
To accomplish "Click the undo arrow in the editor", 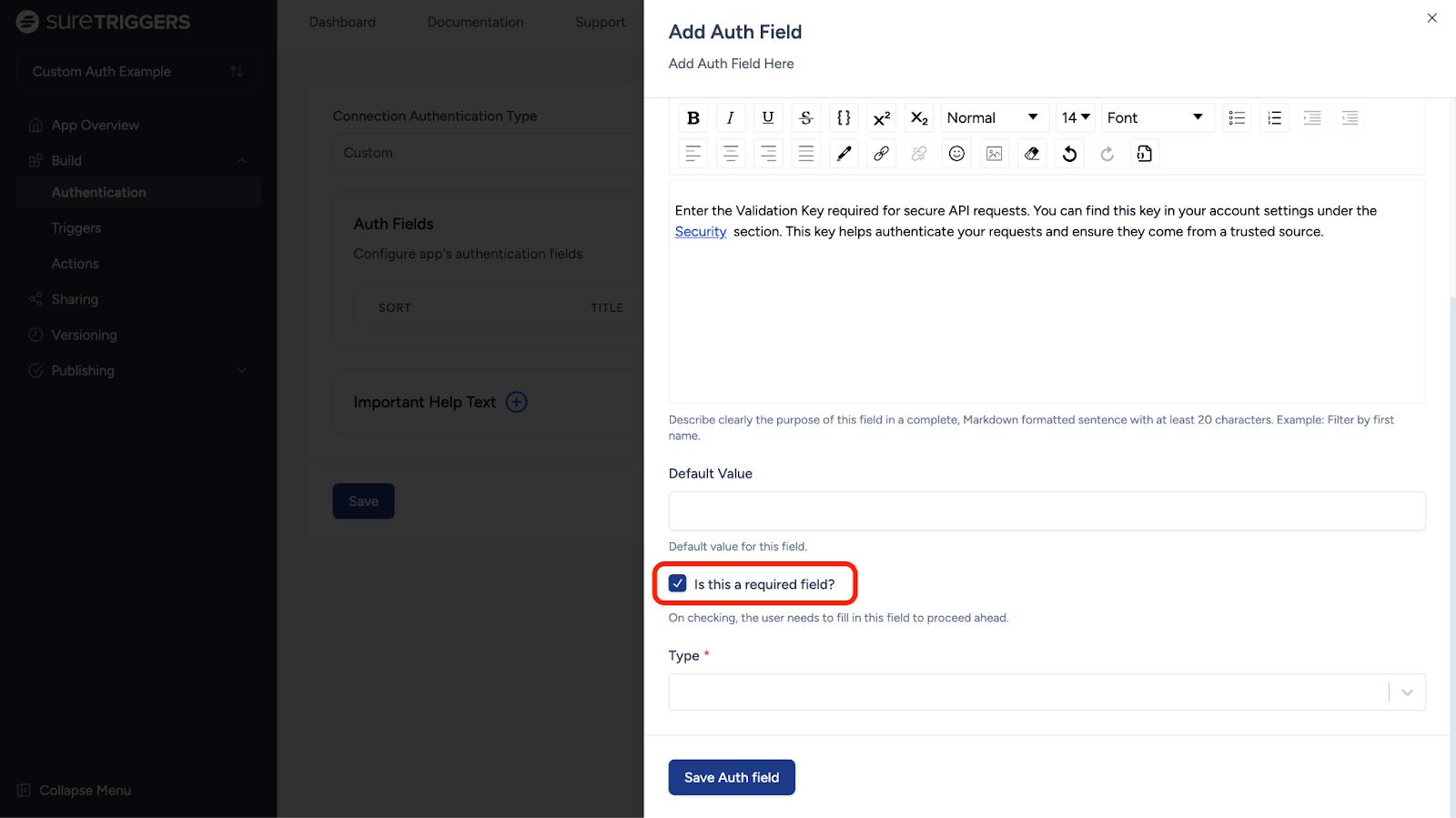I will (x=1069, y=154).
